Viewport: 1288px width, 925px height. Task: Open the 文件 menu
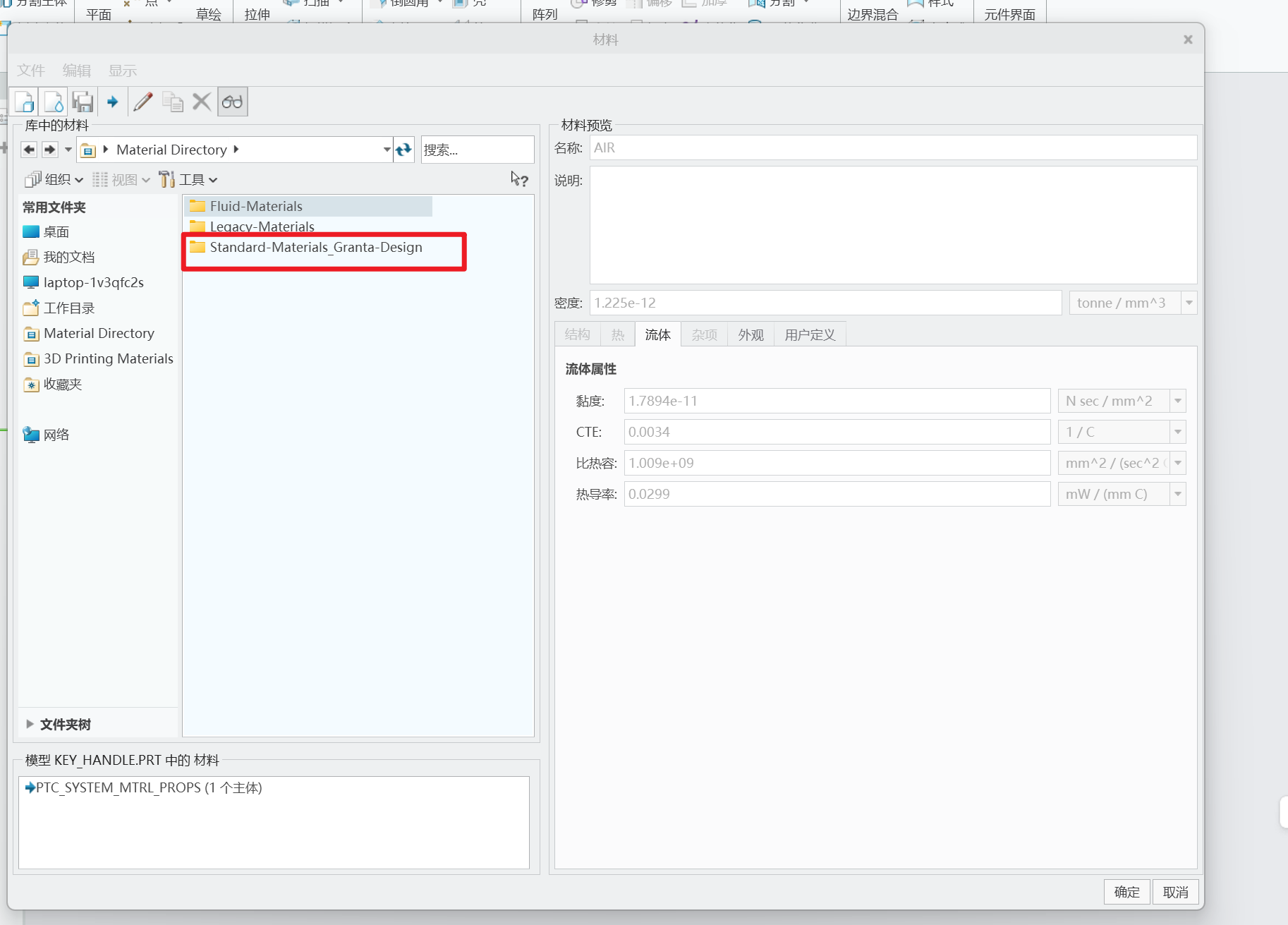pyautogui.click(x=31, y=71)
